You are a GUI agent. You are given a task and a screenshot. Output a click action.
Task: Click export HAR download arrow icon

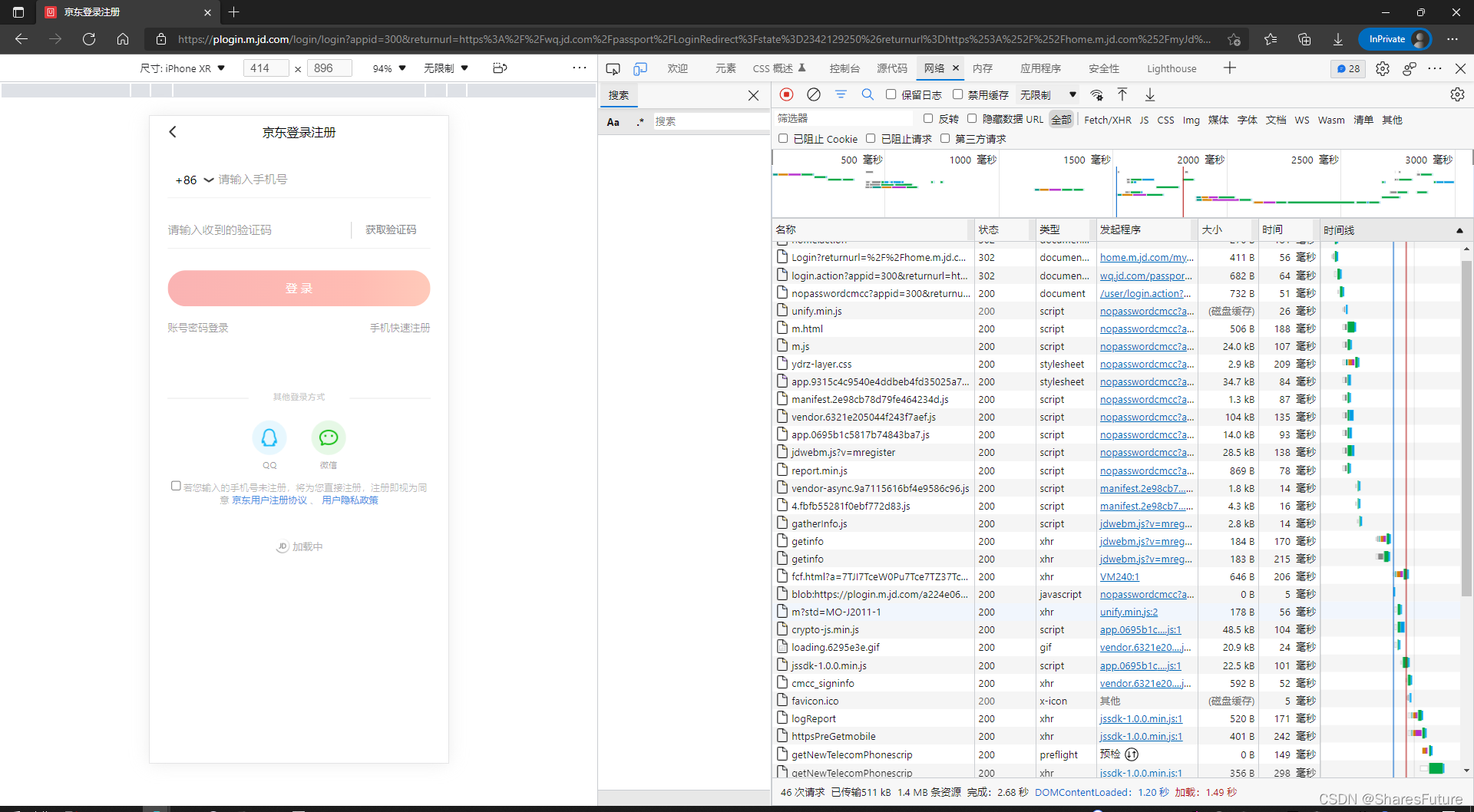point(1150,94)
